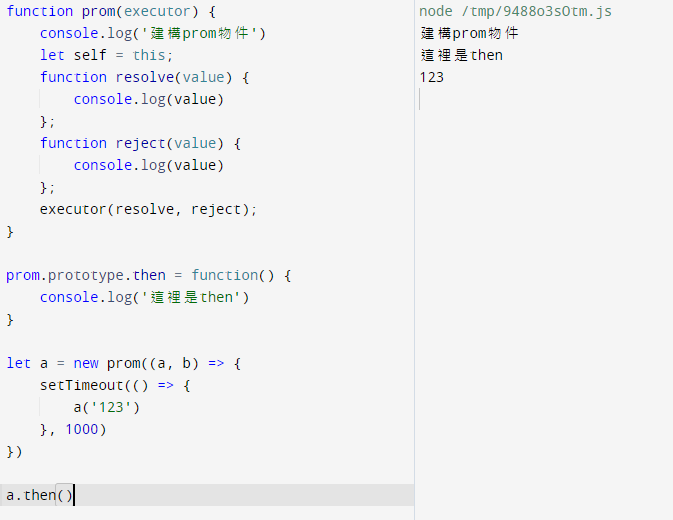Click the '建構prom物件' output line
This screenshot has width=673, height=520.
click(470, 33)
